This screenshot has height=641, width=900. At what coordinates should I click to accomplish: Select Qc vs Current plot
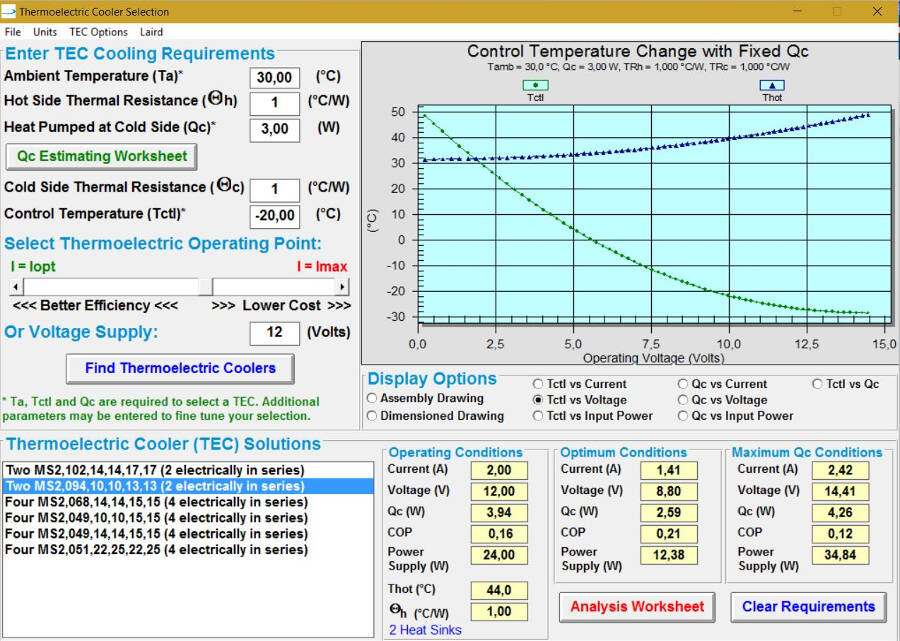point(683,384)
